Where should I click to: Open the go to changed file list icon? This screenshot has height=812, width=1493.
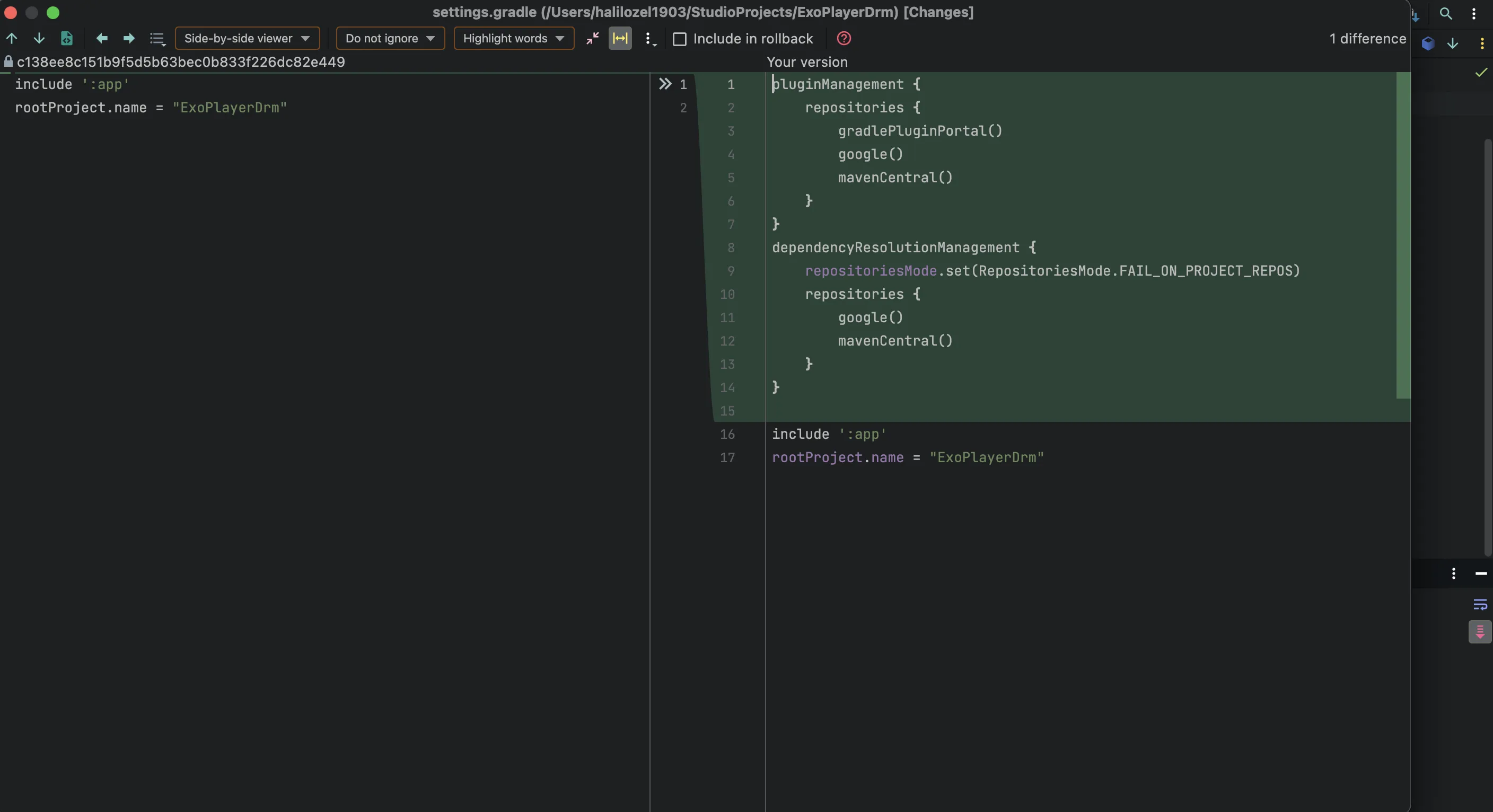coord(157,39)
